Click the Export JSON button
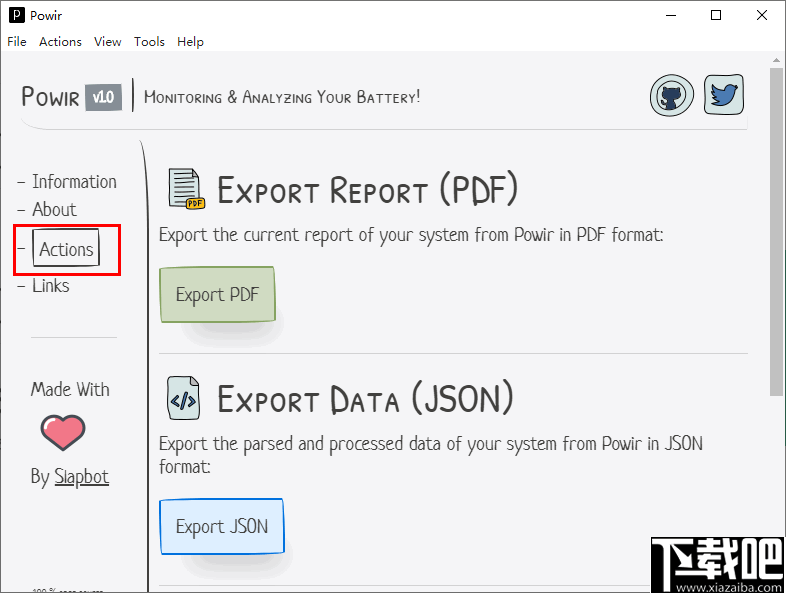Image resolution: width=786 pixels, height=593 pixels. 222,526
